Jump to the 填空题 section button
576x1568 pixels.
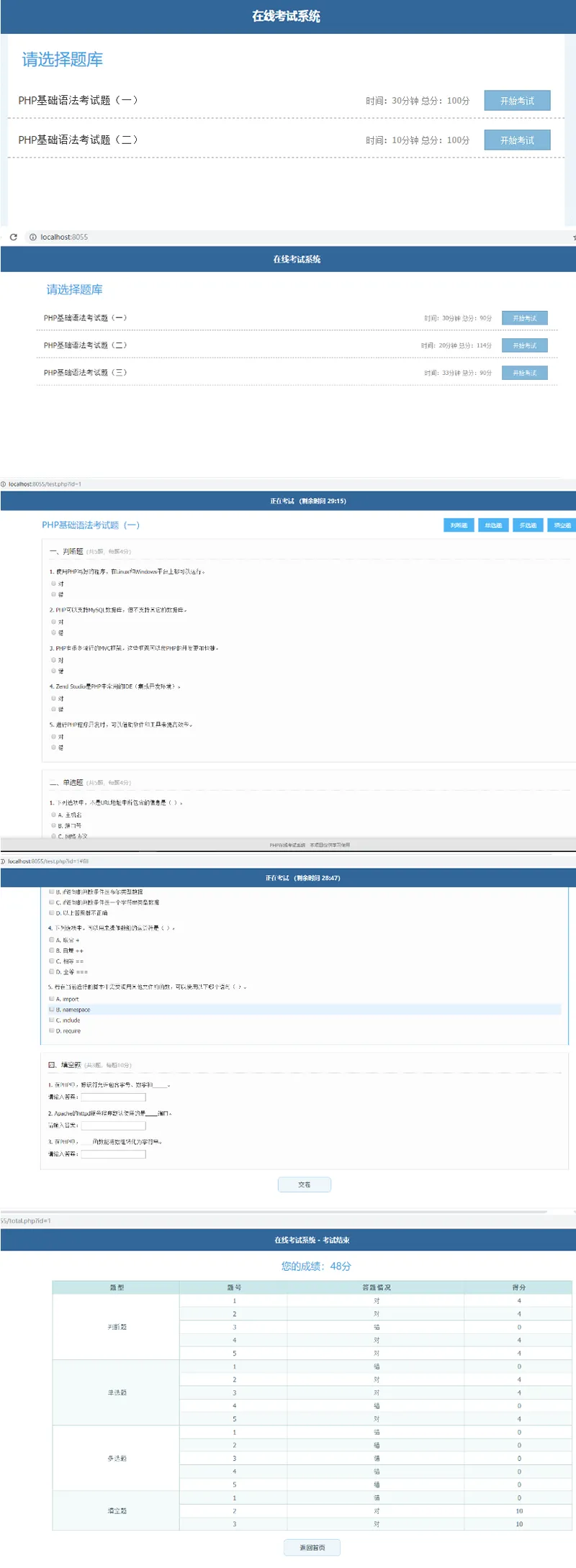point(562,525)
